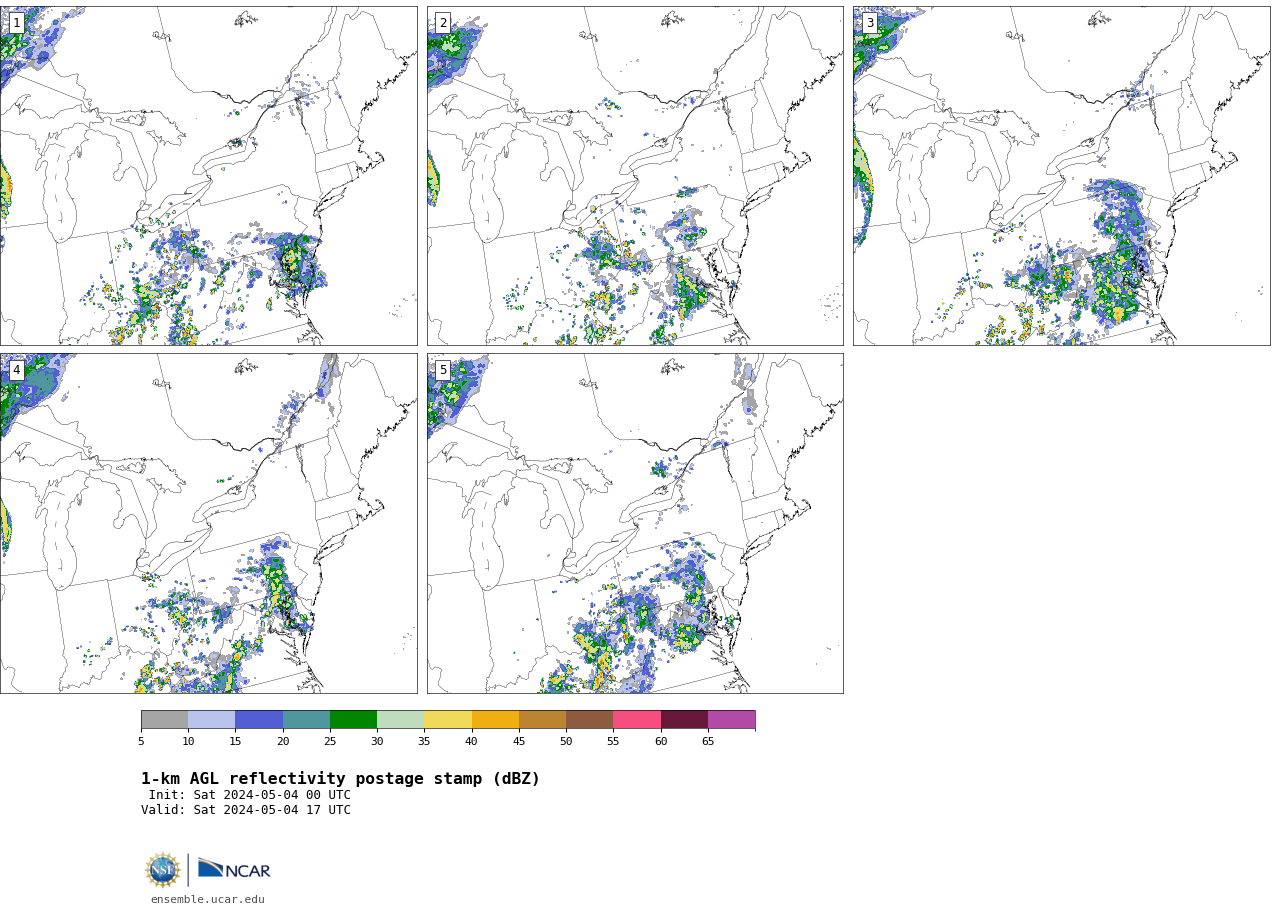
Task: Select the brown 50-55 dBZ swatch
Action: point(589,720)
